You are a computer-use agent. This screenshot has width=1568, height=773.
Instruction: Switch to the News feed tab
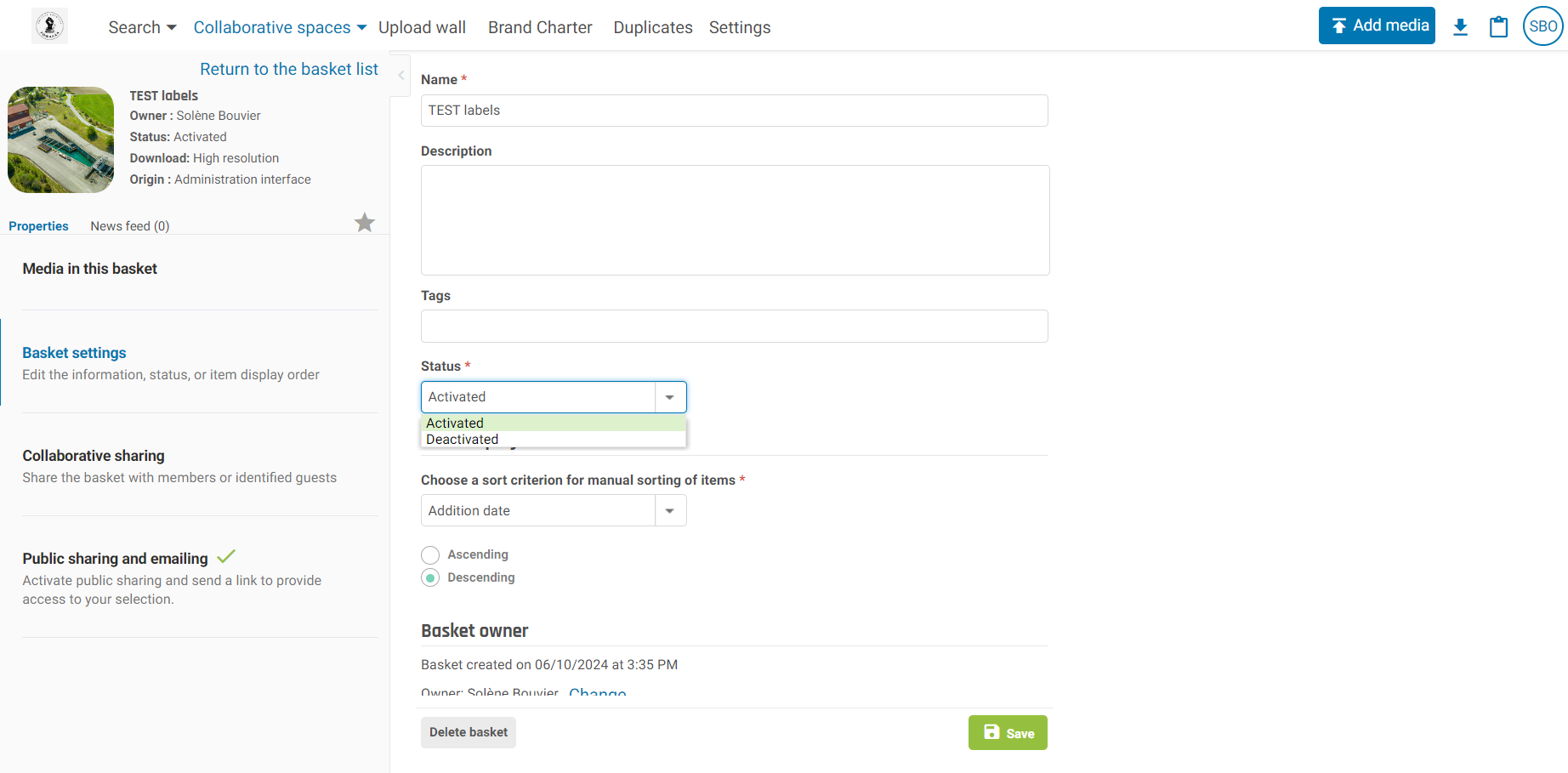(x=130, y=226)
